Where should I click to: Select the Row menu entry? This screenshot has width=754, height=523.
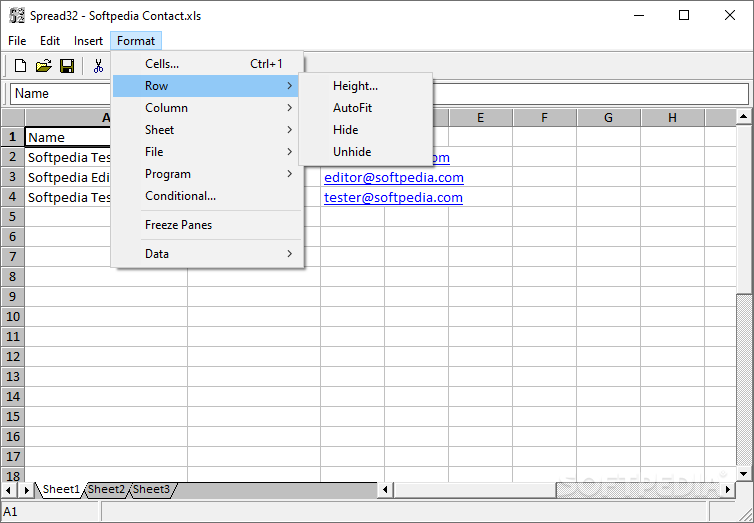click(x=206, y=86)
